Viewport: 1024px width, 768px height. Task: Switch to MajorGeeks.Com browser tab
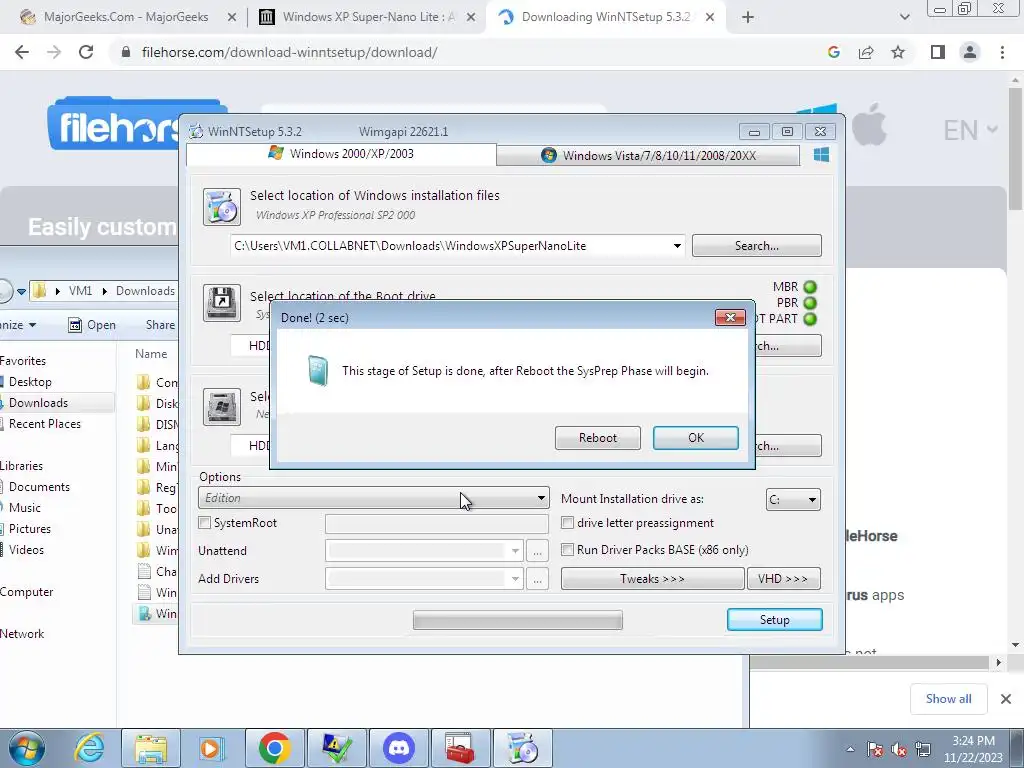[127, 18]
